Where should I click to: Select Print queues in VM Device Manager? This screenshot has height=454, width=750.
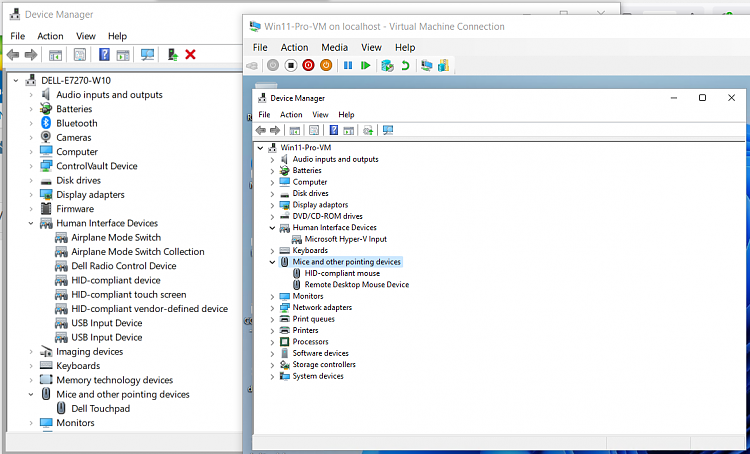pos(314,319)
